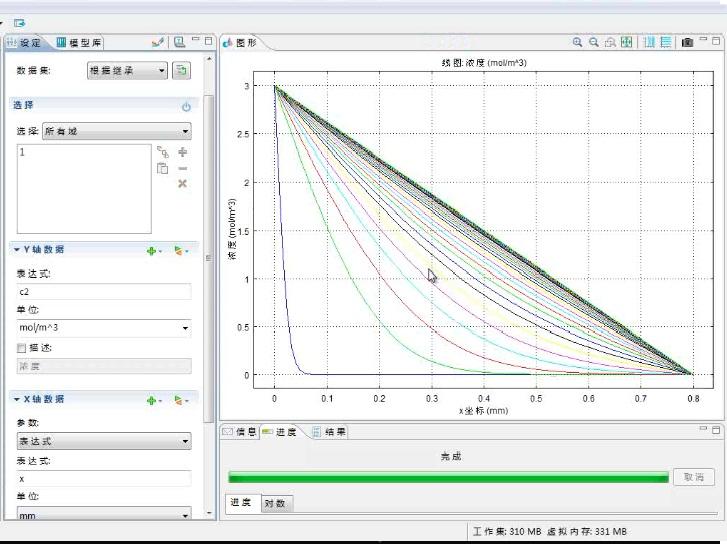The width and height of the screenshot is (727, 544).
Task: Toggle y-axis log scale icon
Action: tap(666, 42)
